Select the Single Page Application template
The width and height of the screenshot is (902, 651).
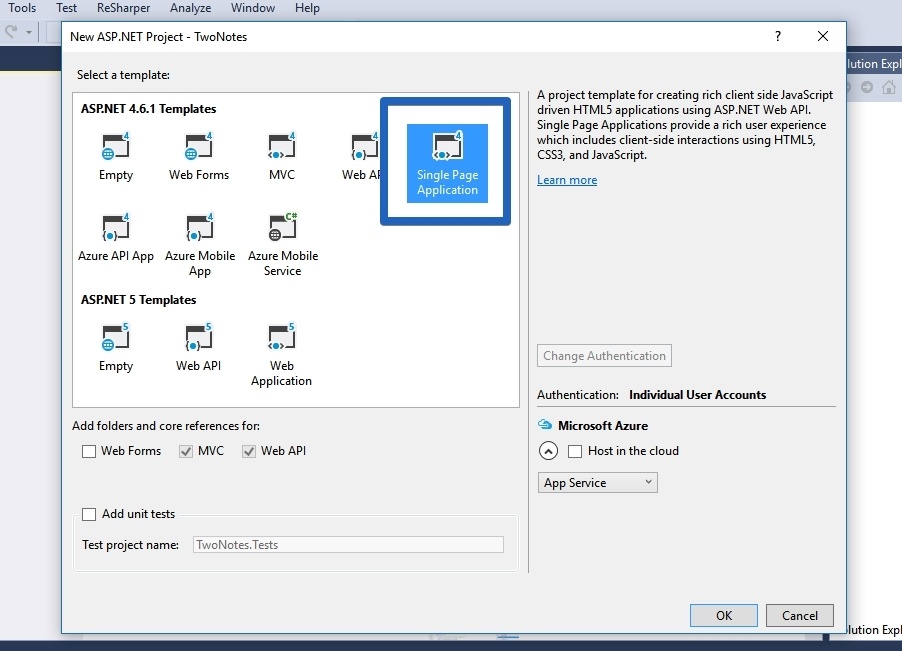click(448, 163)
